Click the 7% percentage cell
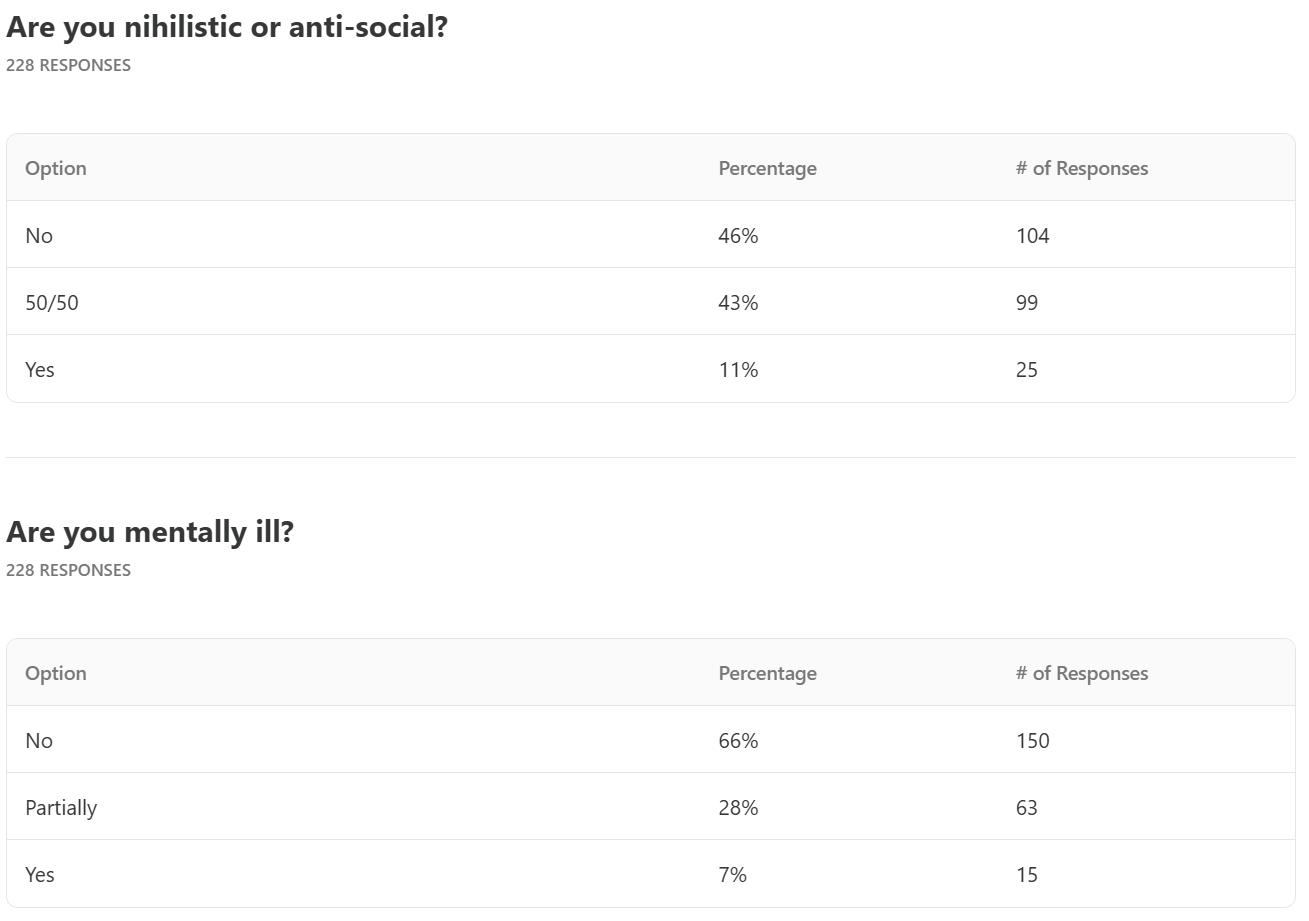The height and width of the screenshot is (921, 1309). (732, 874)
